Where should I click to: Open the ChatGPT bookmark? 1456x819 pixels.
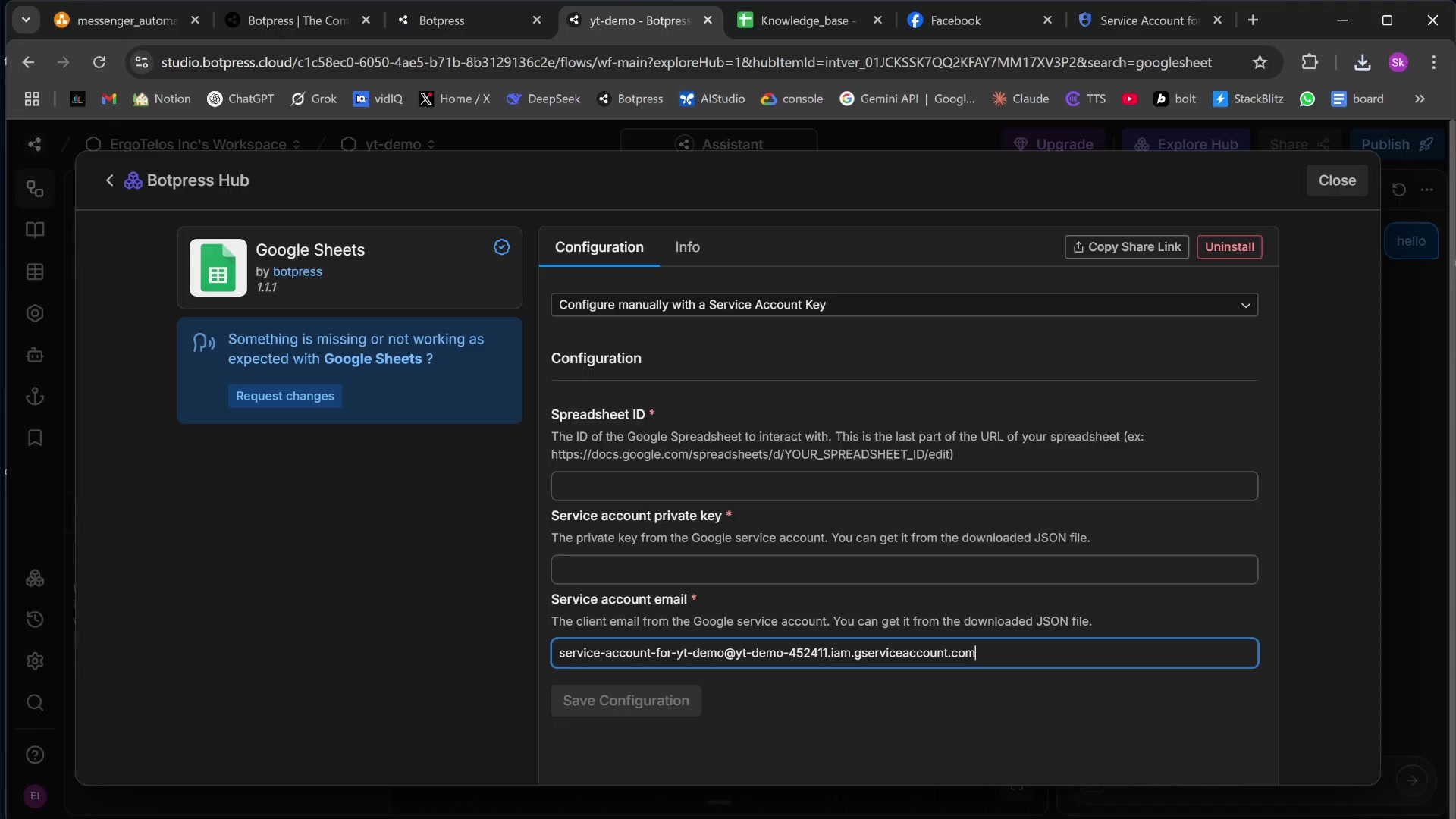pyautogui.click(x=240, y=99)
